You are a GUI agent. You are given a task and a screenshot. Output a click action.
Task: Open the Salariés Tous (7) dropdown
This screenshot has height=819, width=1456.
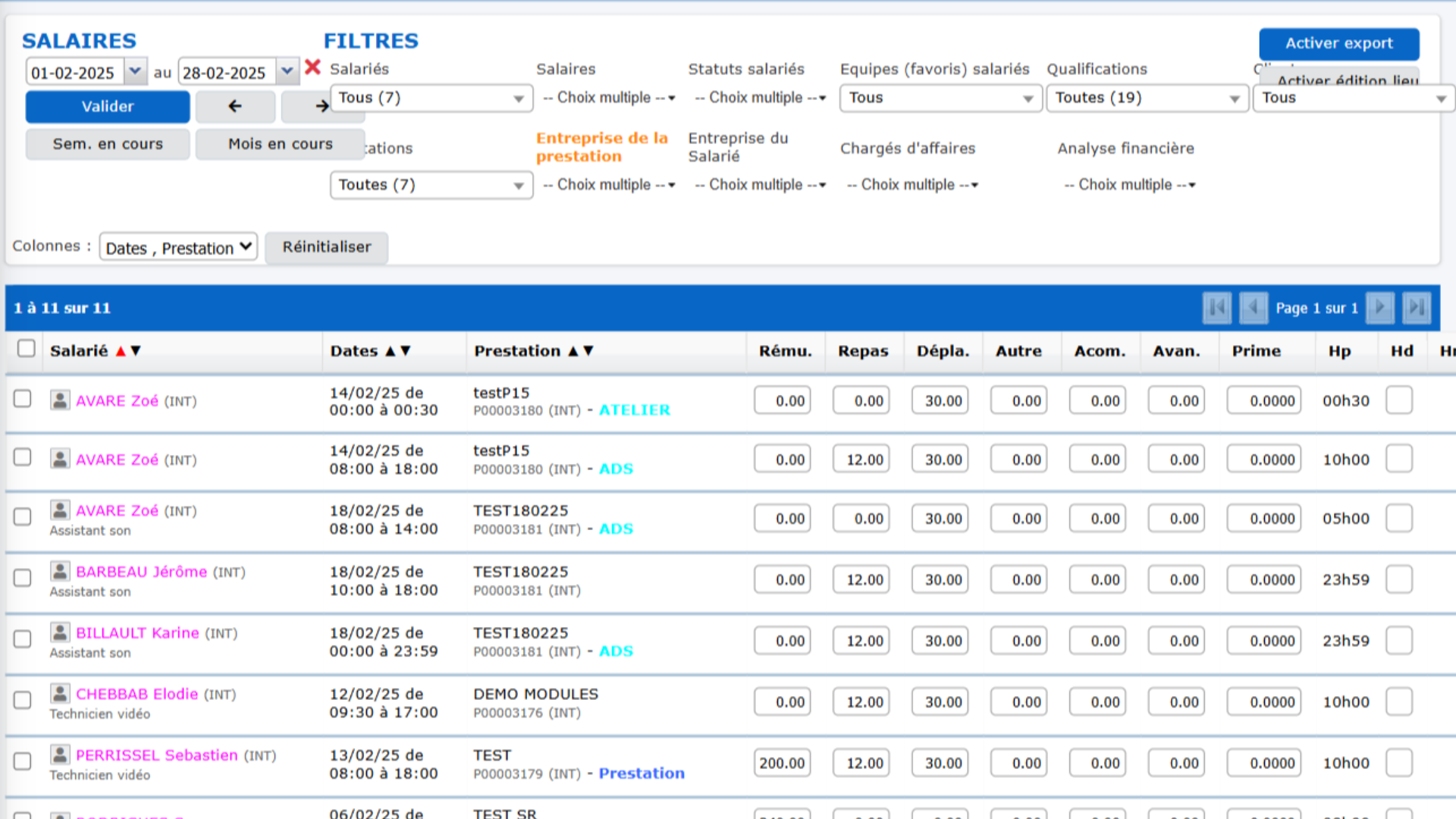pyautogui.click(x=431, y=98)
